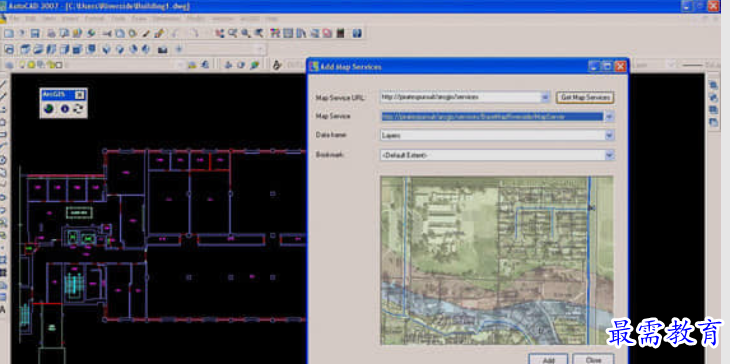Toggle the layer lock padlock icon
This screenshot has width=730, height=364.
(50, 65)
